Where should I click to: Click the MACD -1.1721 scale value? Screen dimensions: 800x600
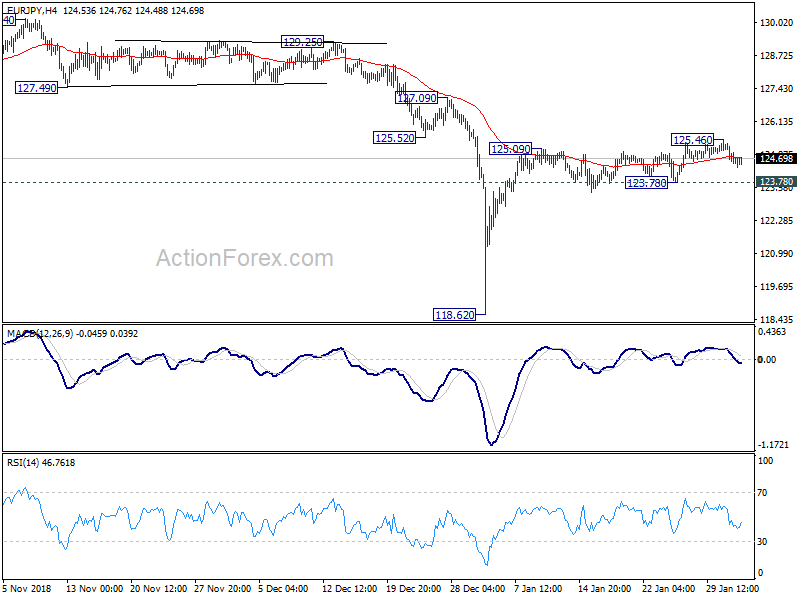tap(773, 445)
